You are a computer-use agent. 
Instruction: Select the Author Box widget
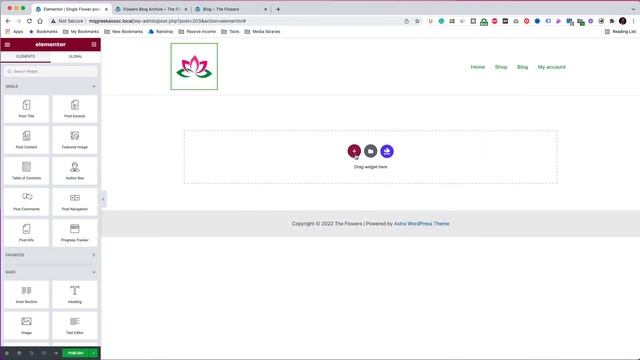click(x=75, y=171)
